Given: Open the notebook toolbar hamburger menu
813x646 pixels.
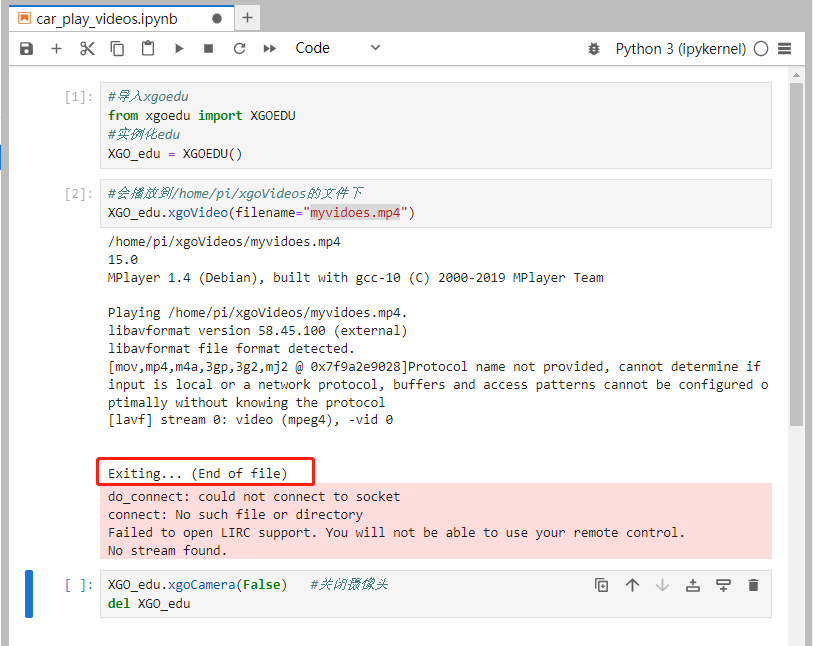Looking at the screenshot, I should click(x=784, y=49).
